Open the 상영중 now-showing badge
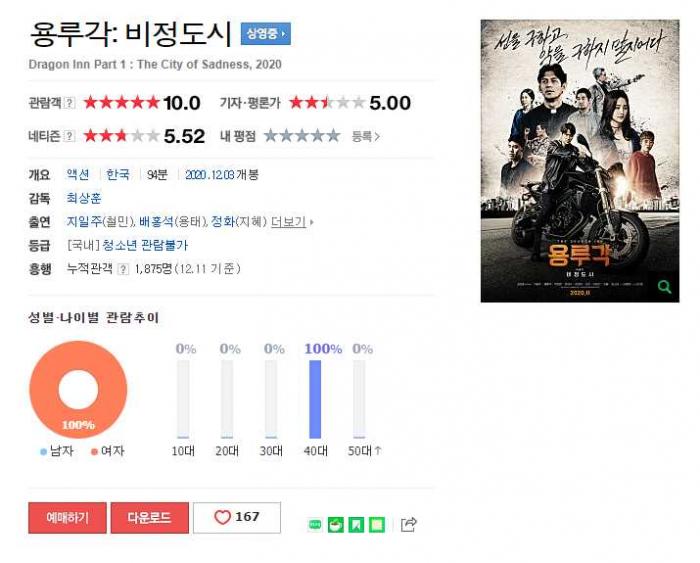The image size is (700, 563). pos(266,34)
